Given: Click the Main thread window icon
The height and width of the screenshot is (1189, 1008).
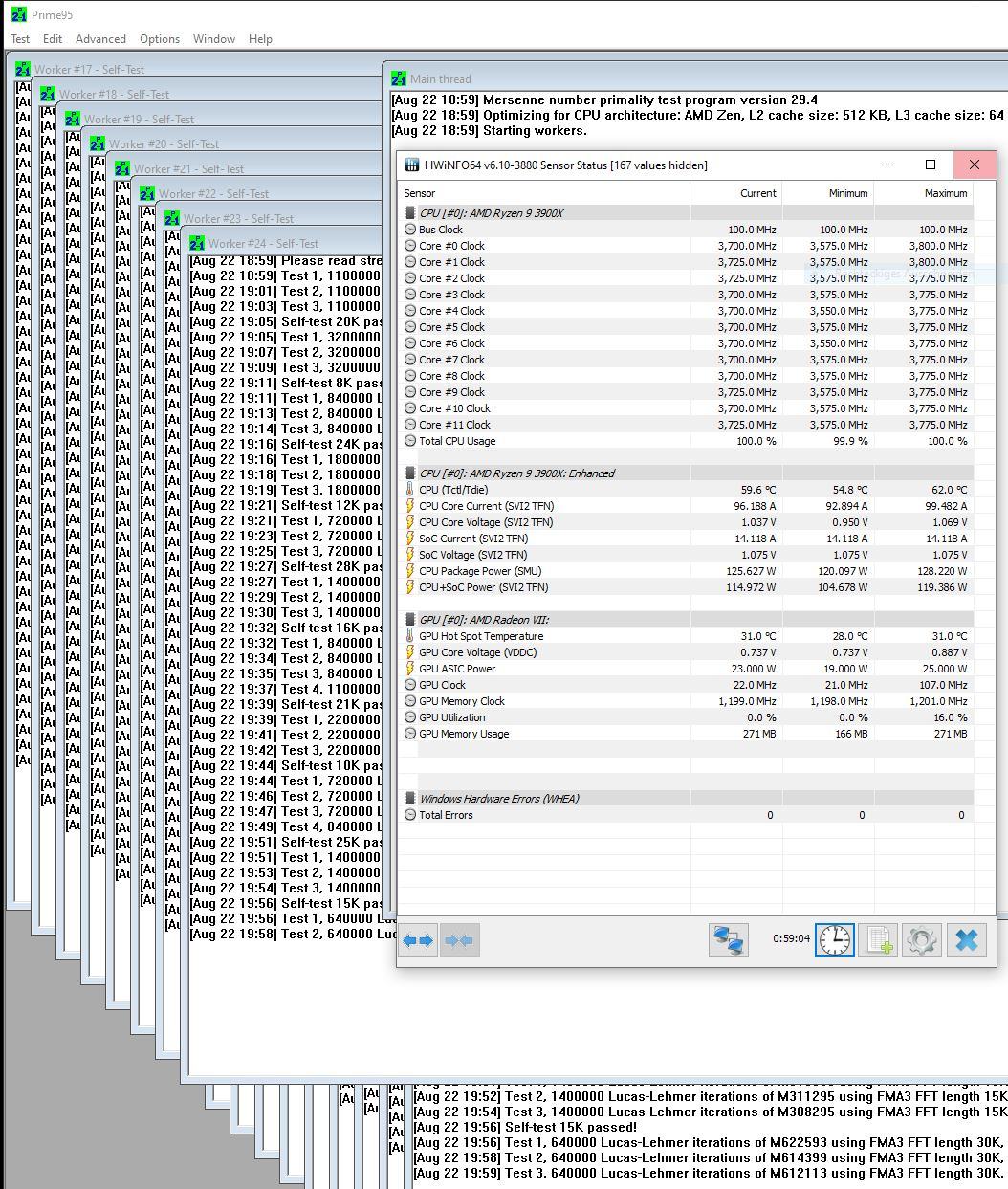Looking at the screenshot, I should pos(399,78).
